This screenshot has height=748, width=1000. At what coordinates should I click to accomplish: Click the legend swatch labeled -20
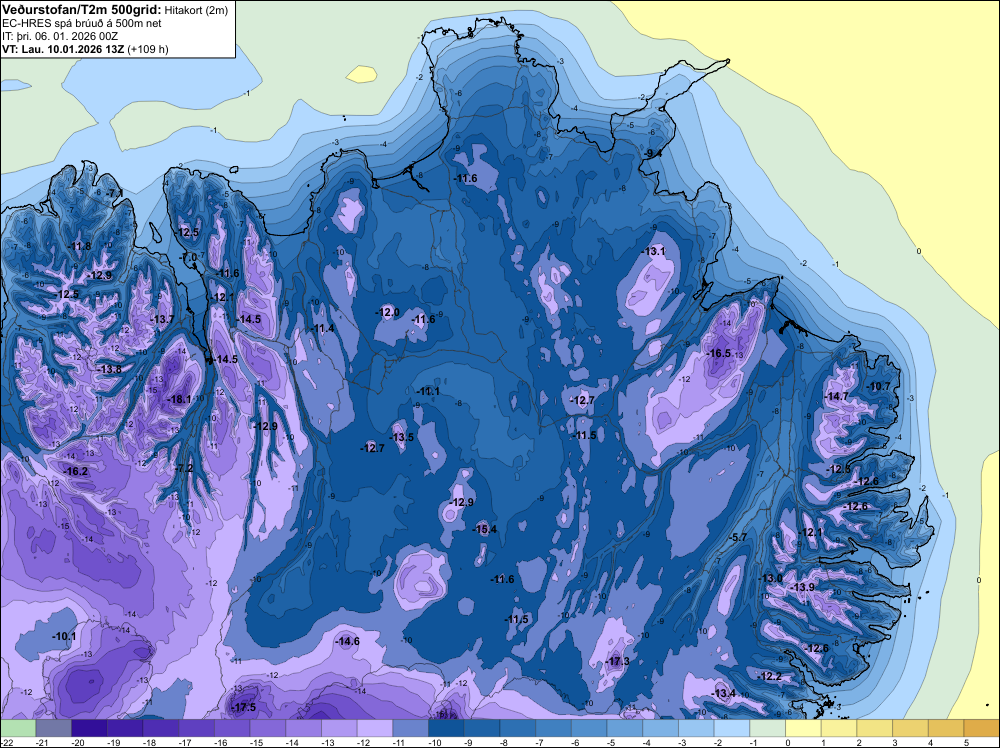coord(89,728)
